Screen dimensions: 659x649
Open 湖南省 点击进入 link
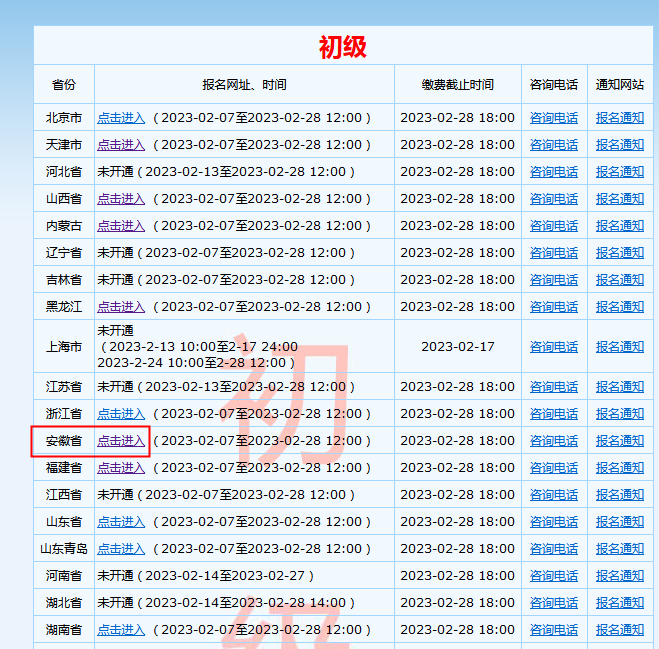pyautogui.click(x=121, y=630)
